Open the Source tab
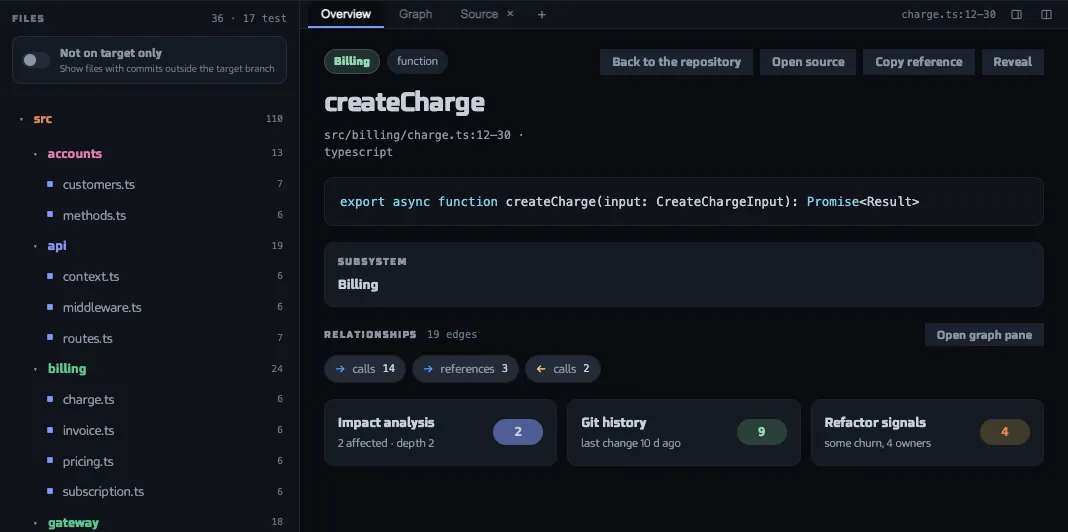The image size is (1068, 532). click(x=479, y=14)
